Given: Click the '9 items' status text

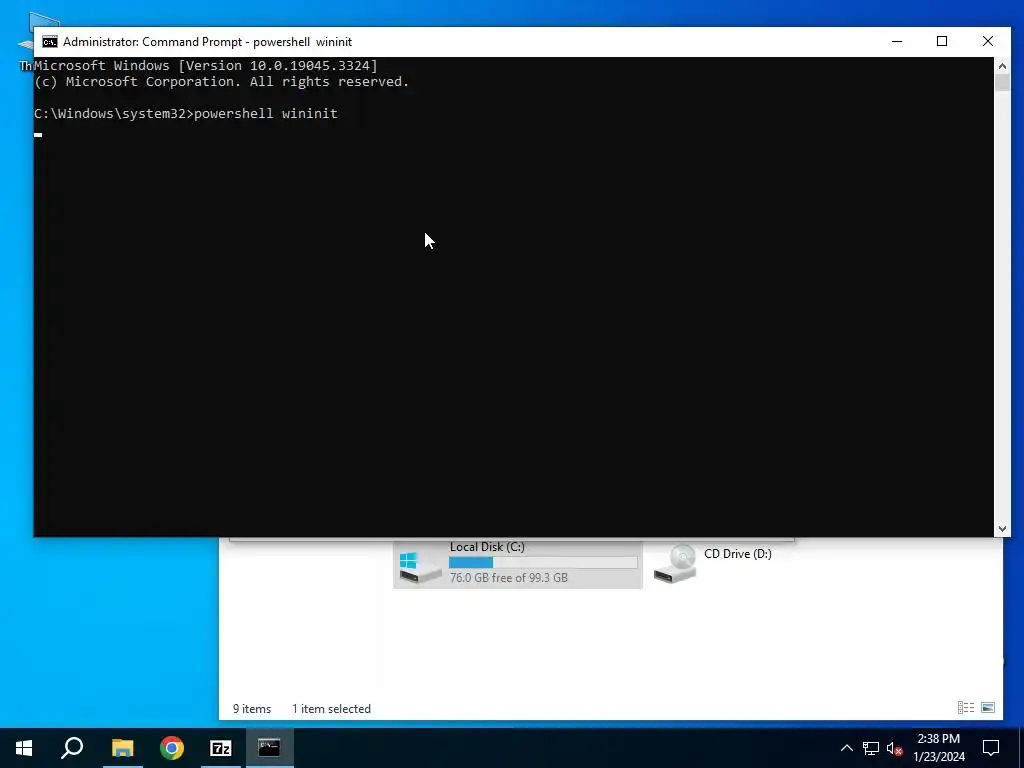Looking at the screenshot, I should tap(252, 709).
